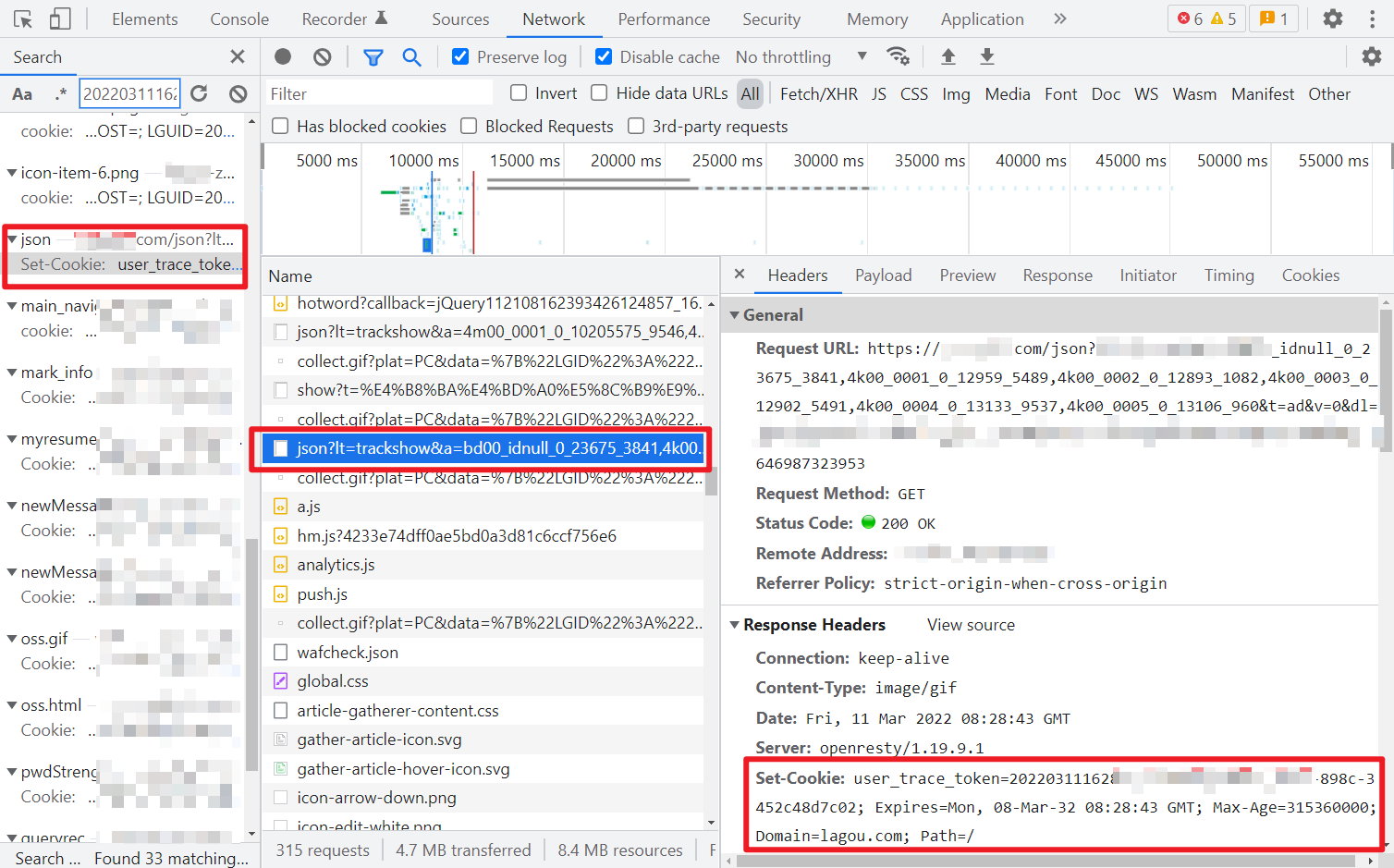
Task: Filter requests by Img type
Action: [x=956, y=93]
